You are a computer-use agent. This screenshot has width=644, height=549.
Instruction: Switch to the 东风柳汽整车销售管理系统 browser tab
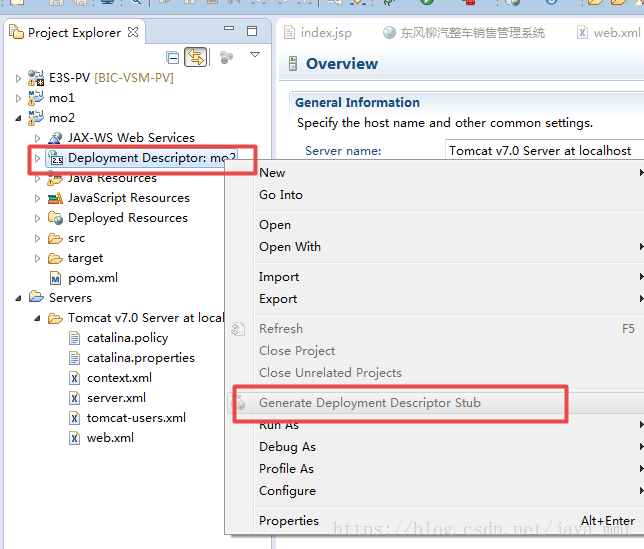click(464, 32)
